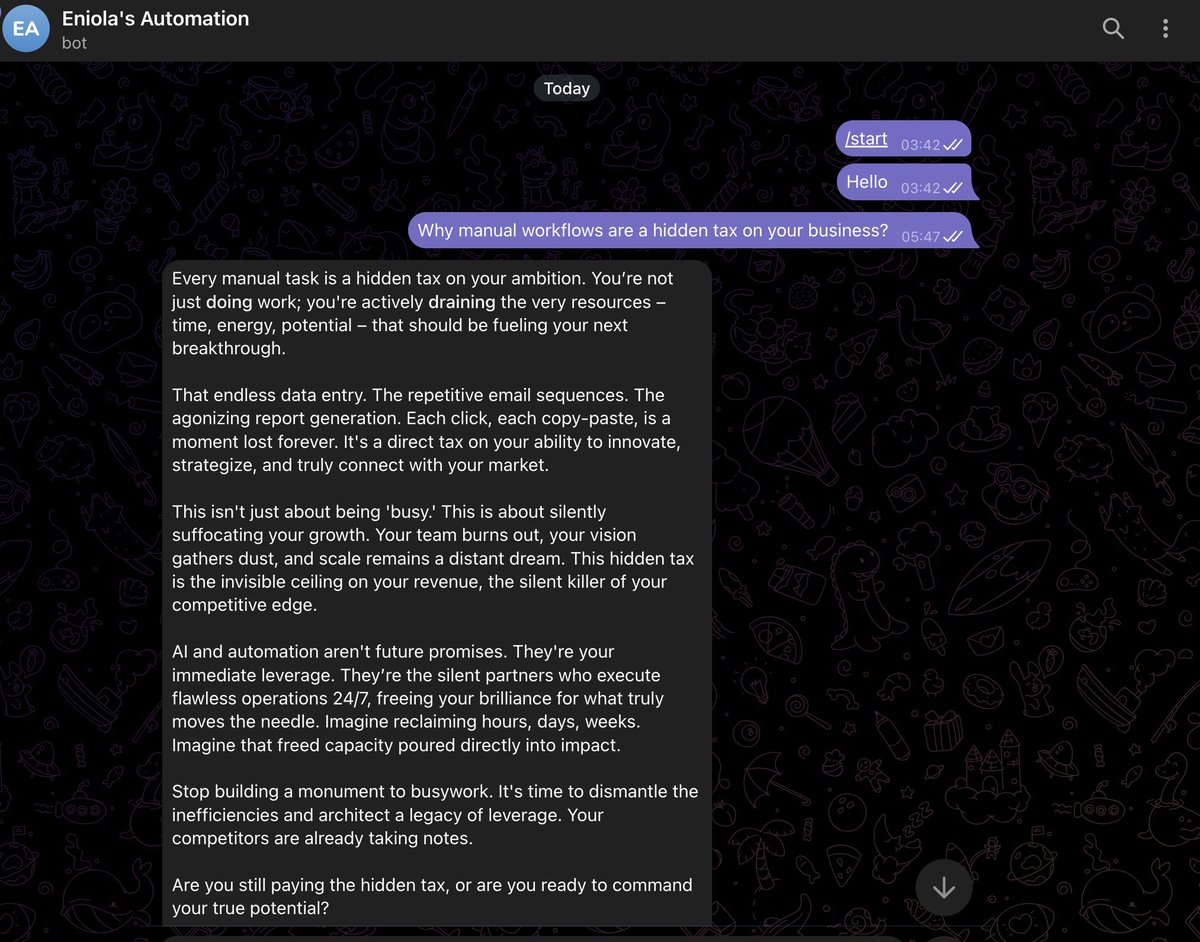This screenshot has height=942, width=1200.
Task: Click the EA bot avatar
Action: pos(27,28)
